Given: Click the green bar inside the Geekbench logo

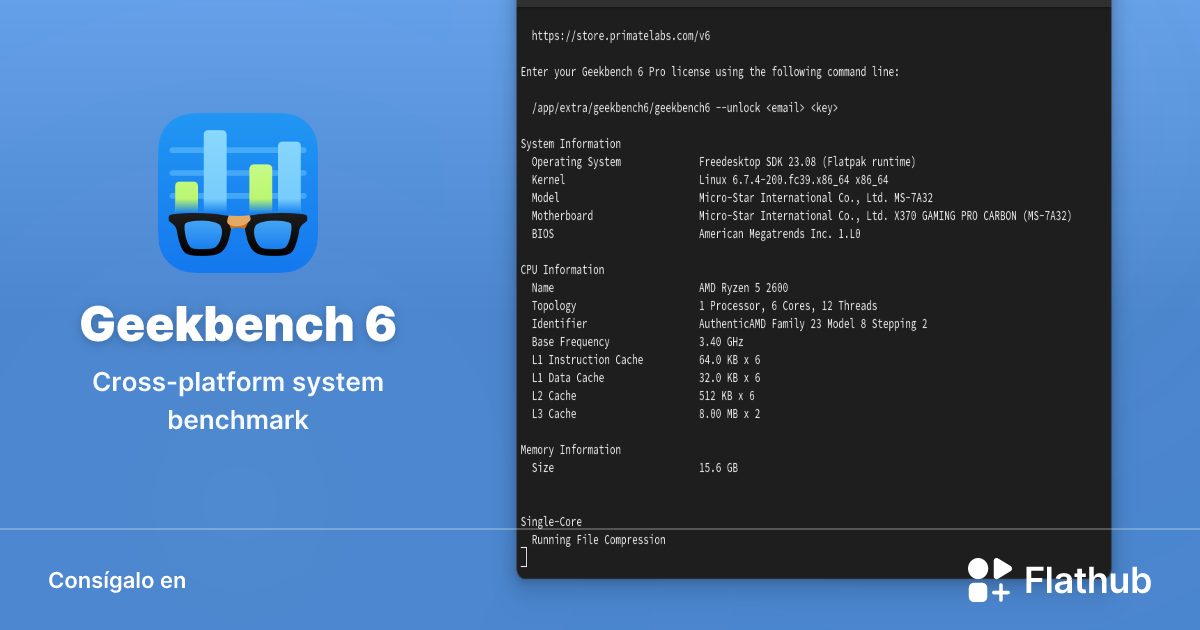Looking at the screenshot, I should point(262,190).
